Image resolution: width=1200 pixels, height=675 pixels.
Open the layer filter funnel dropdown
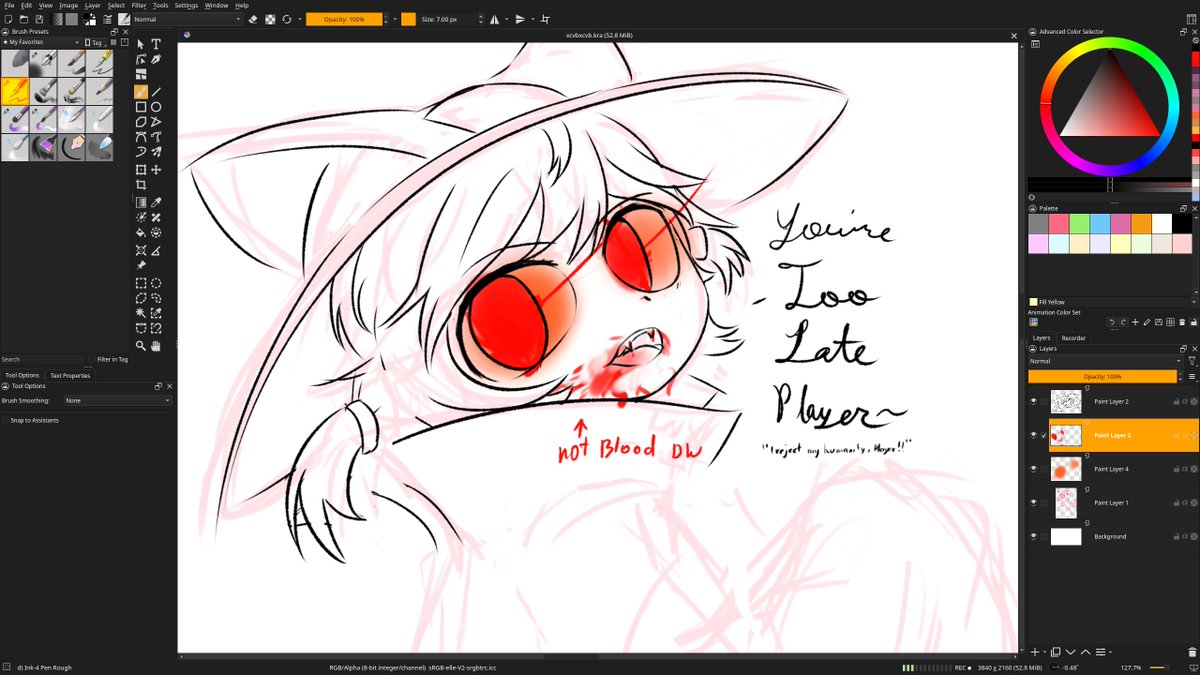click(1191, 361)
